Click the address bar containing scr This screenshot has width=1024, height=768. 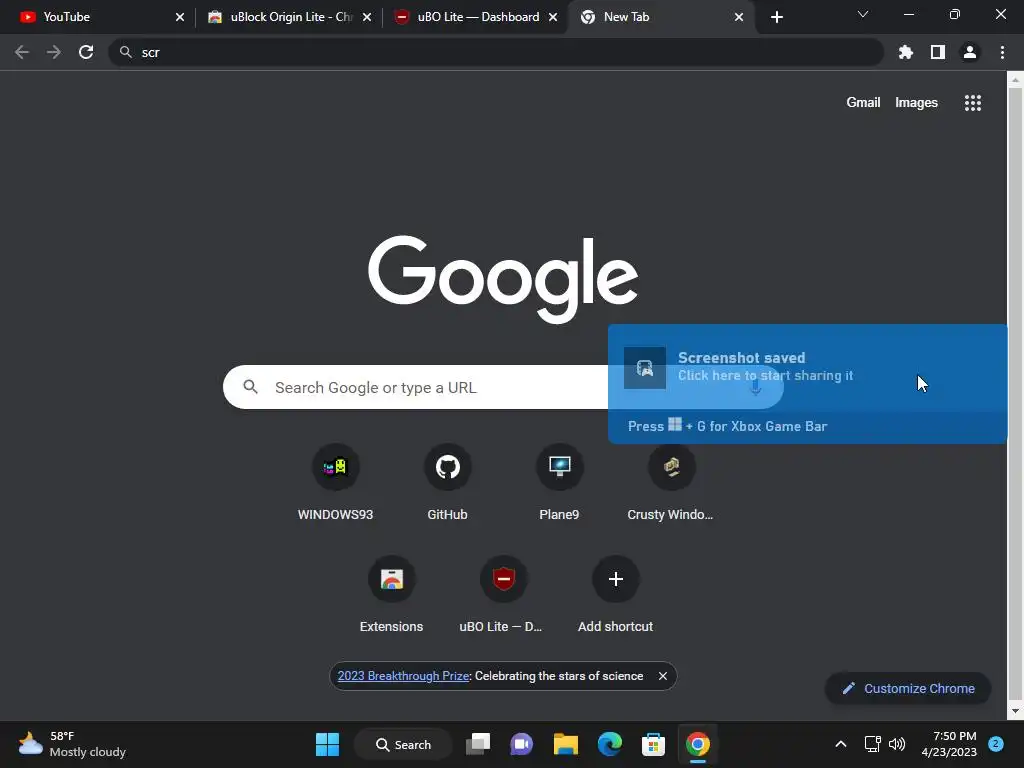coord(496,52)
